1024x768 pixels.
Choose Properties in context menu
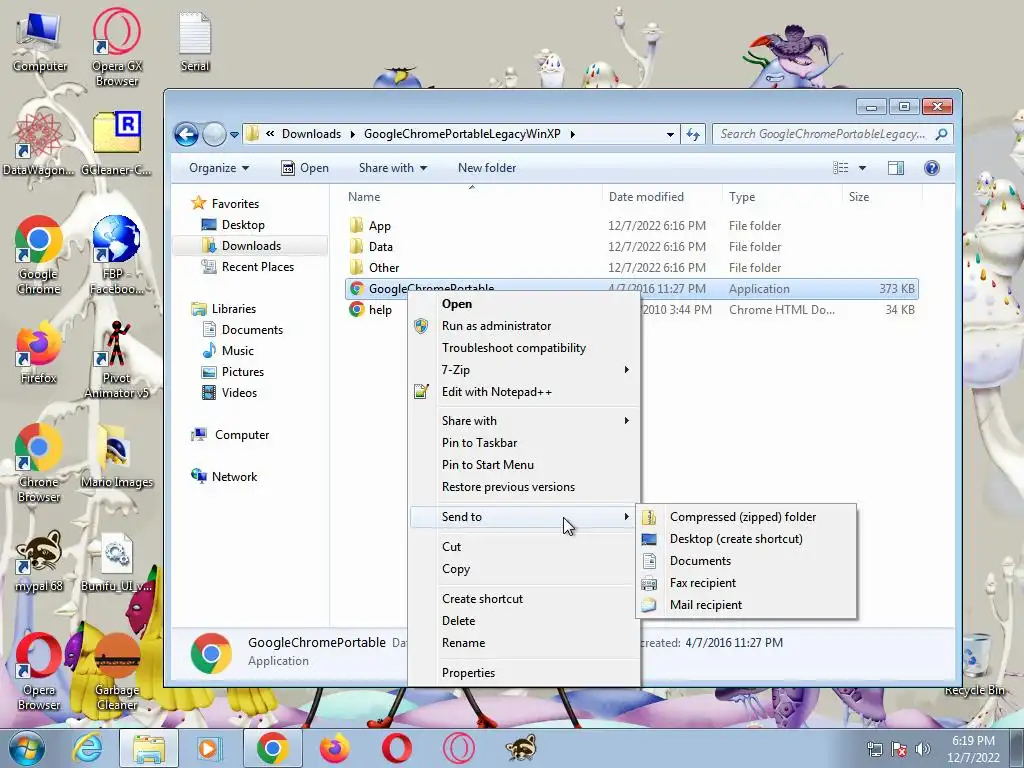tap(524, 673)
